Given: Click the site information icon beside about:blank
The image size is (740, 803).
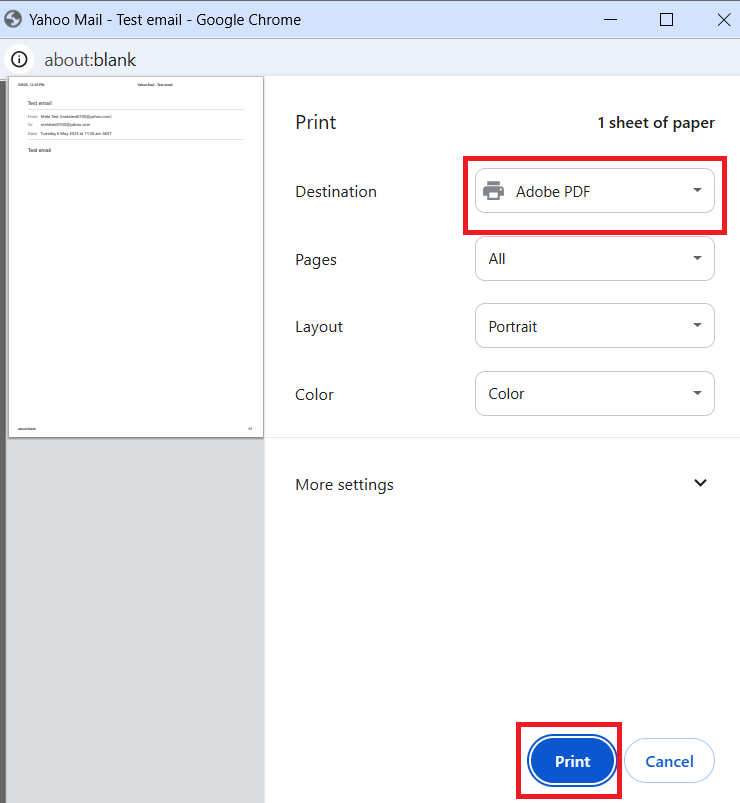Looking at the screenshot, I should click(19, 59).
